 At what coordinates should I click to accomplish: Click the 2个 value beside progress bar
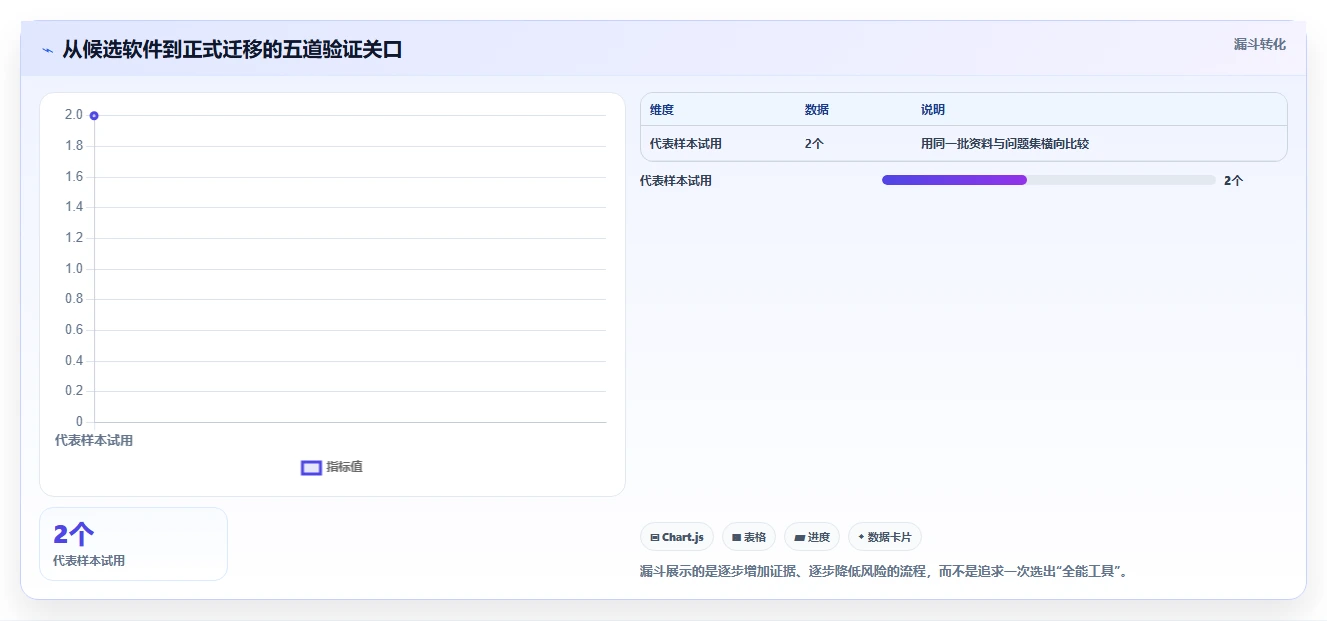click(1233, 181)
